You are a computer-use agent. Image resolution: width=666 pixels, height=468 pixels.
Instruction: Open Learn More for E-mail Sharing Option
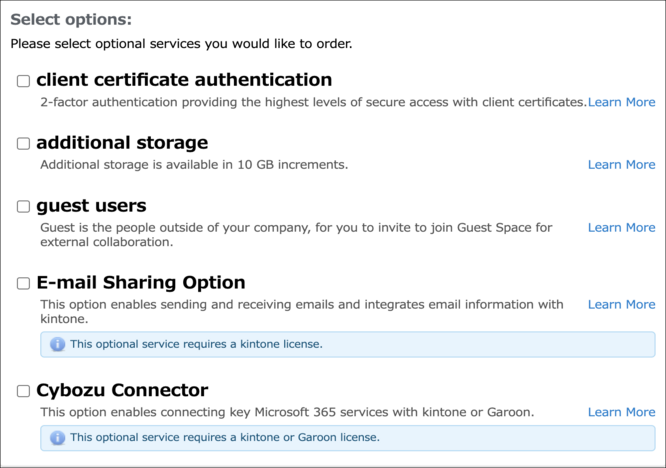(621, 304)
